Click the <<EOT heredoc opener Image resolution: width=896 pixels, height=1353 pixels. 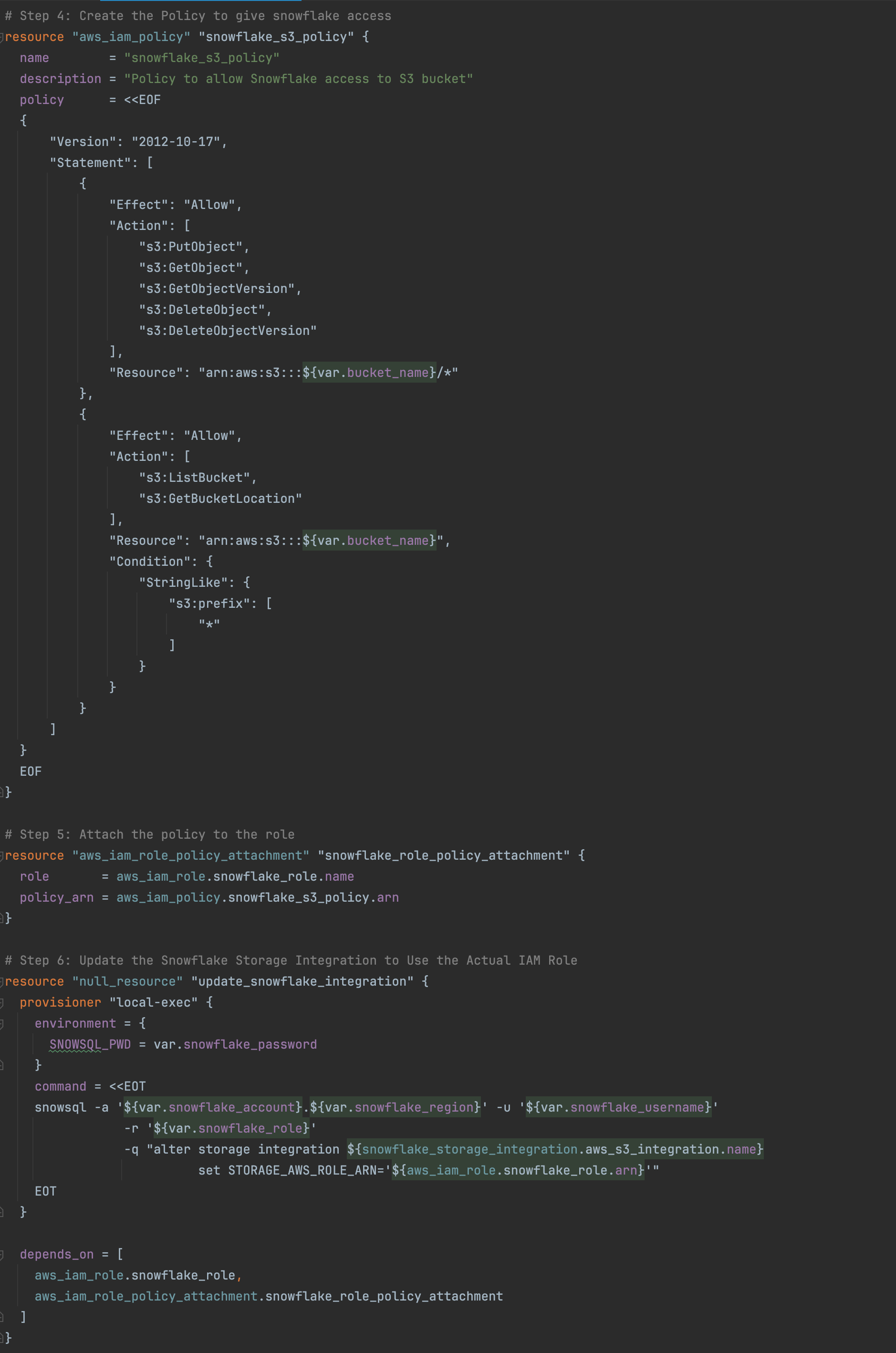pos(127,1087)
